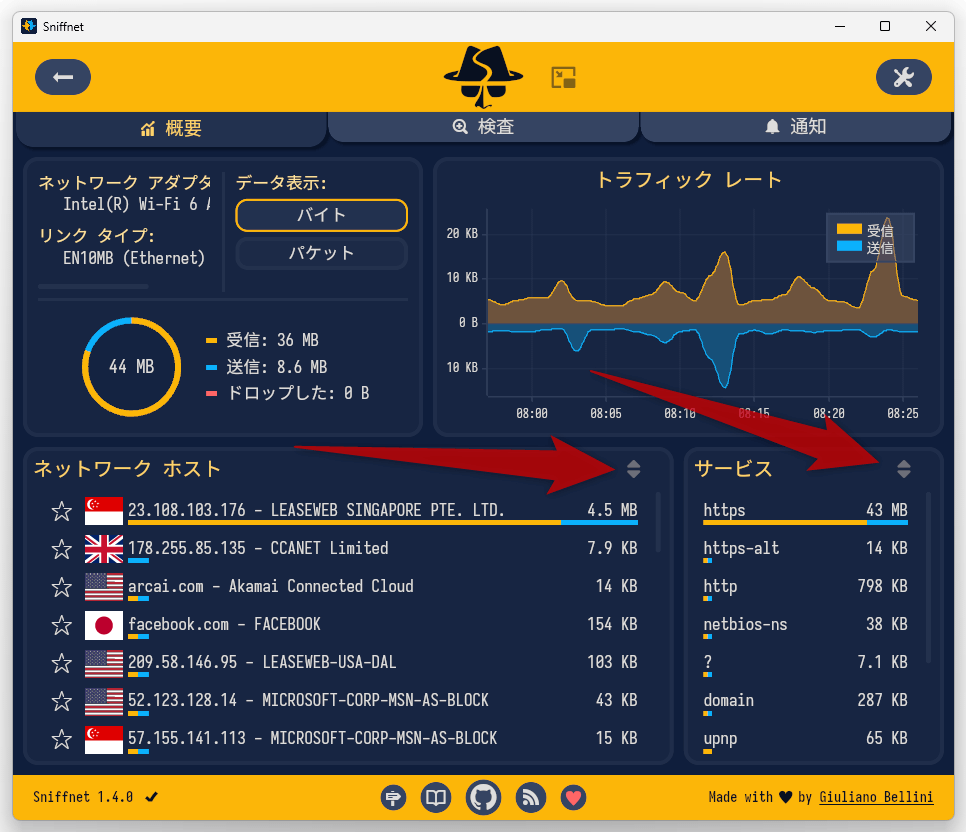Click the Sniffnet hat logo
This screenshot has width=966, height=832.
484,77
